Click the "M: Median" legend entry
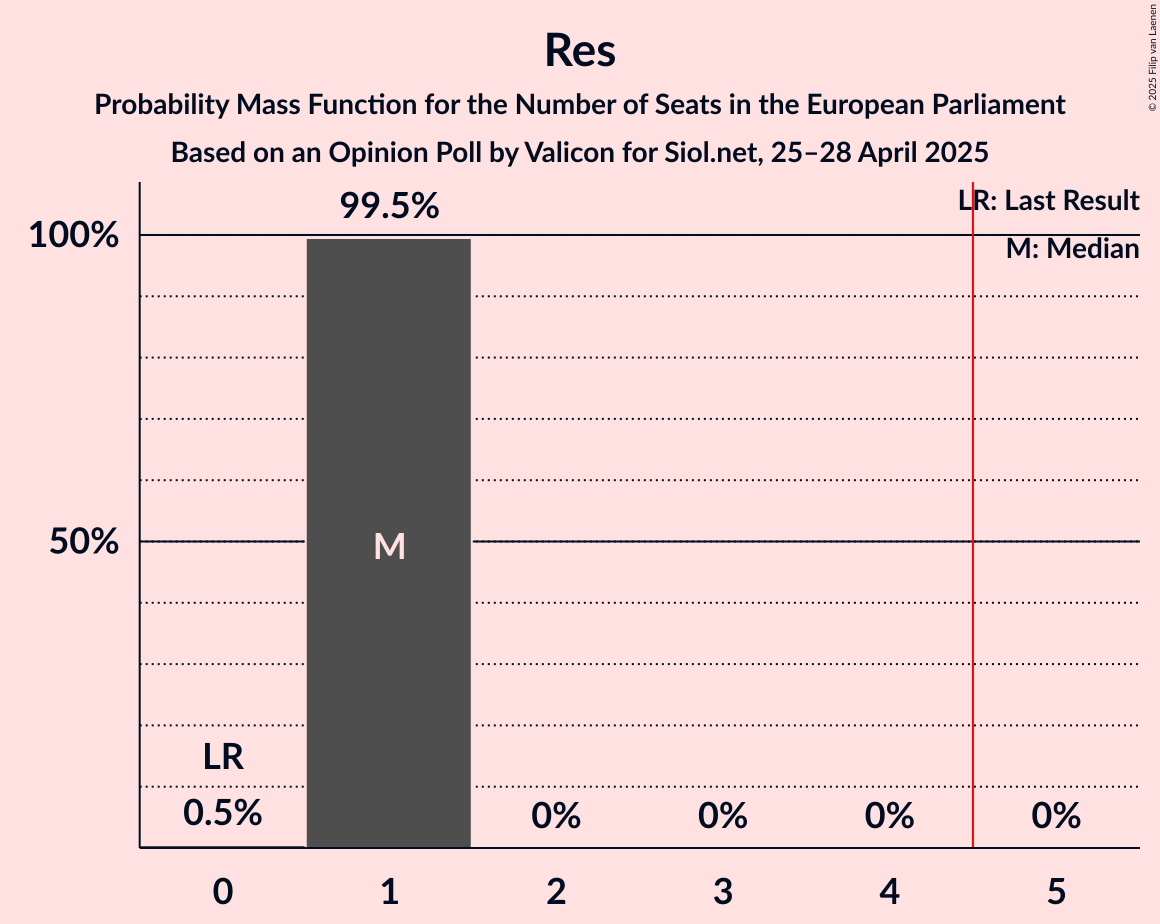This screenshot has width=1160, height=924. coord(1072,249)
